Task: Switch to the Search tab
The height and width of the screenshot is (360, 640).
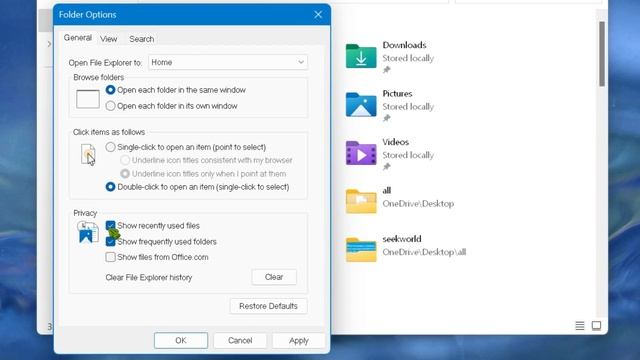Action: click(142, 39)
